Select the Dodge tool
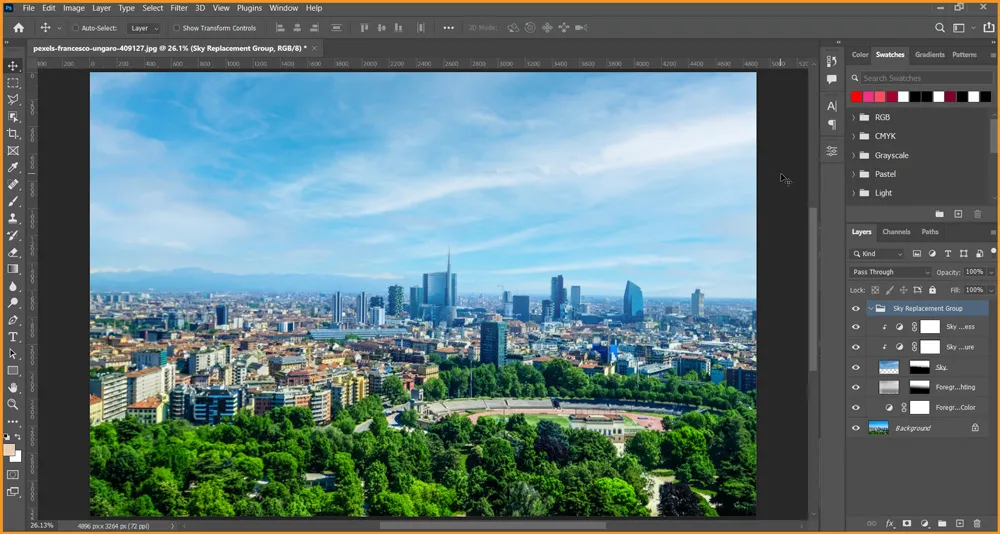 click(13, 303)
